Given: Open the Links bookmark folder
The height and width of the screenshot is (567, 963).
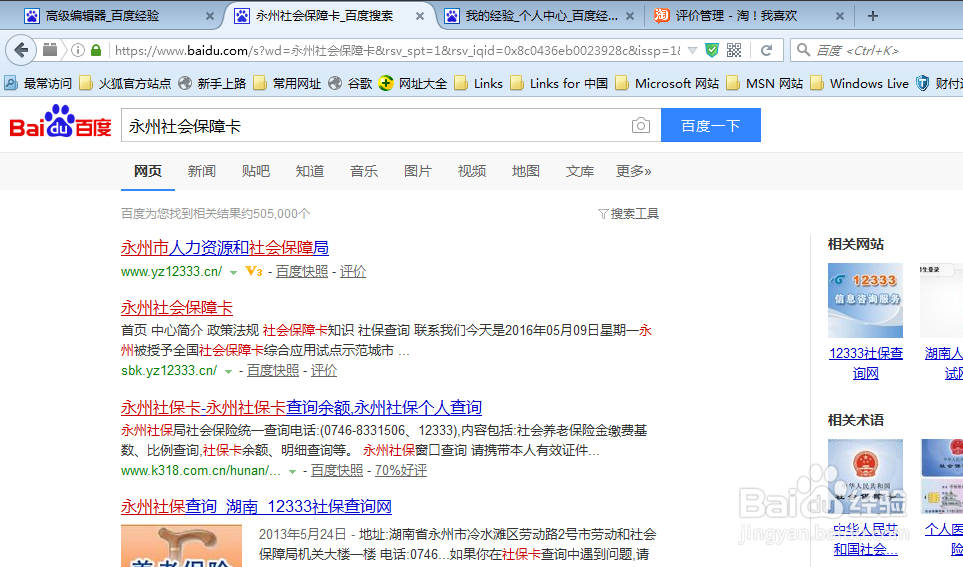Looking at the screenshot, I should 478,84.
